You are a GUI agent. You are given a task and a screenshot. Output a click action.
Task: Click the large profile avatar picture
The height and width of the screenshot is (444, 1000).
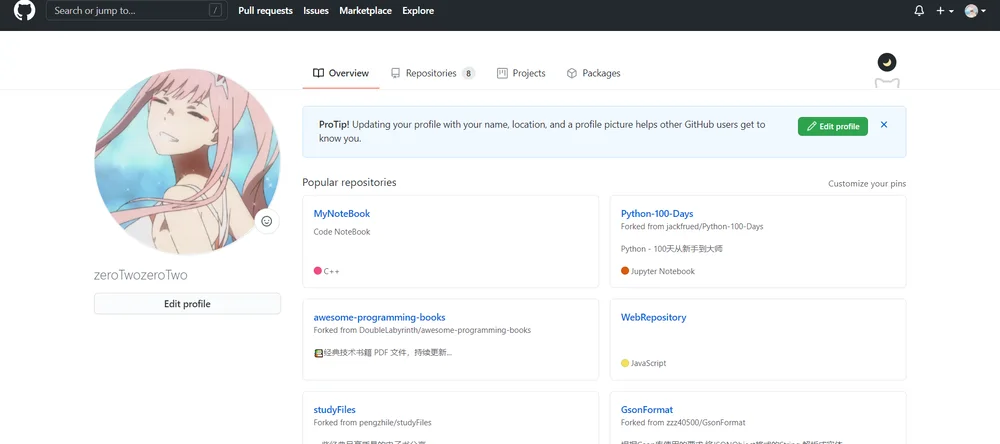click(x=187, y=162)
